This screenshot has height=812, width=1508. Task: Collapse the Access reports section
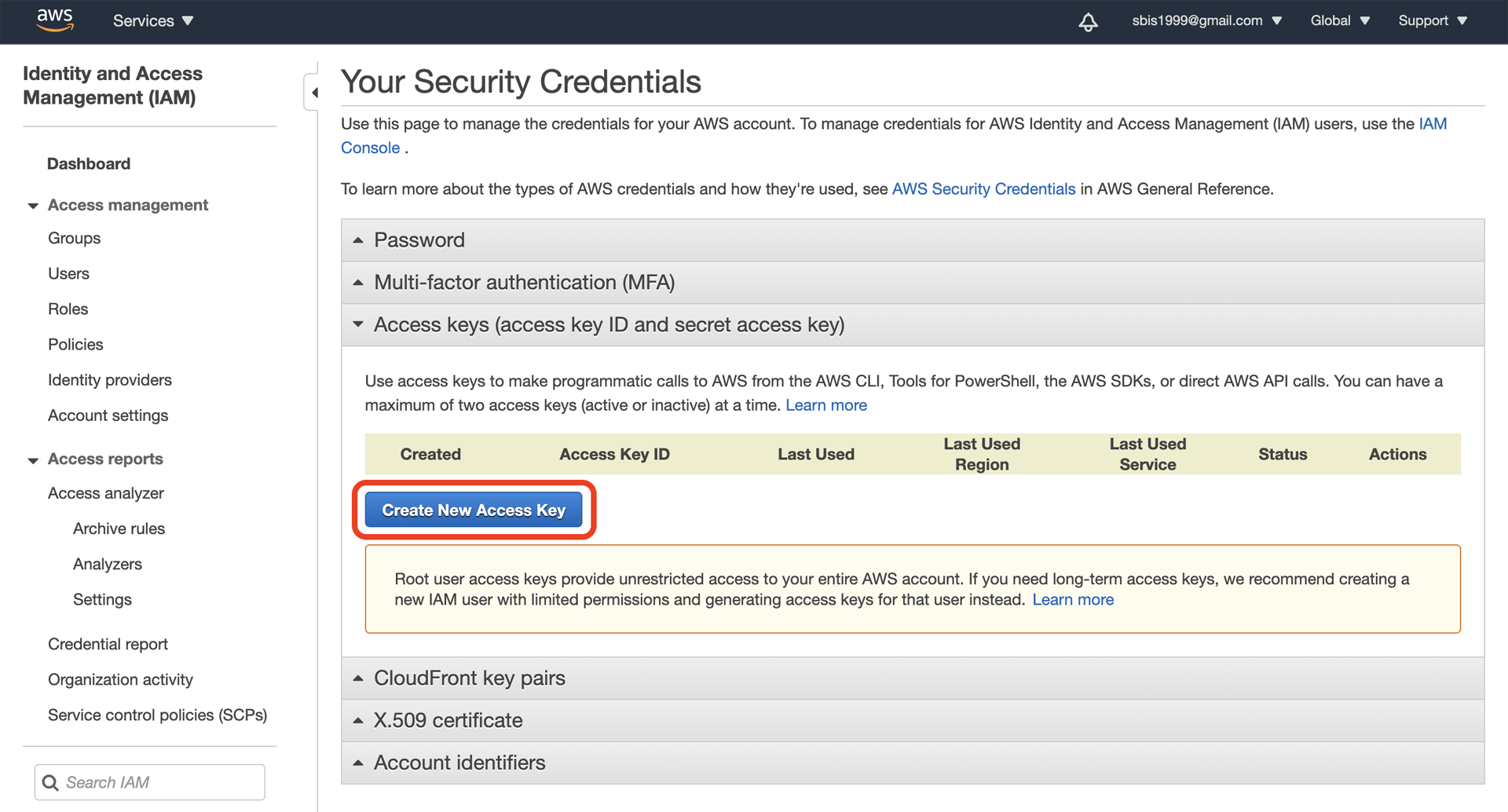tap(32, 459)
